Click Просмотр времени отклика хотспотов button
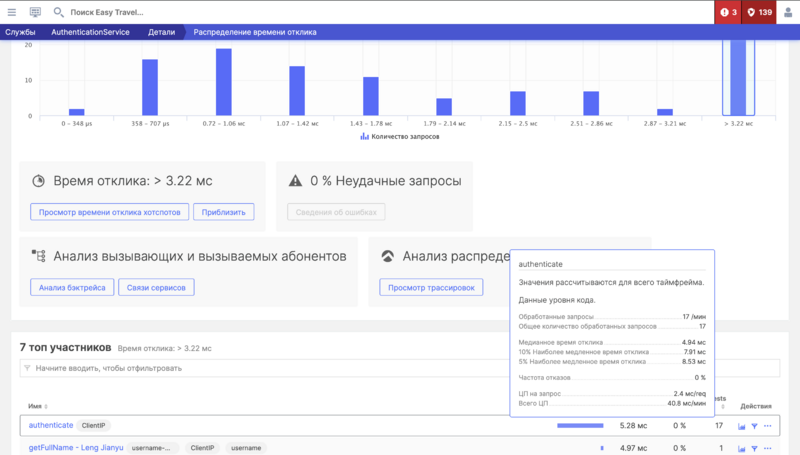Image resolution: width=800 pixels, height=455 pixels. pyautogui.click(x=109, y=212)
